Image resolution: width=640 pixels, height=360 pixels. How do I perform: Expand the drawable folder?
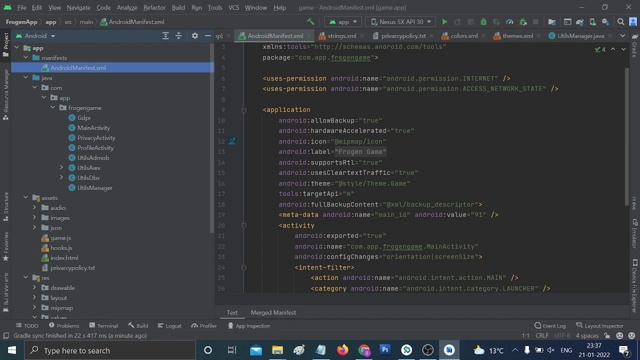pyautogui.click(x=35, y=288)
